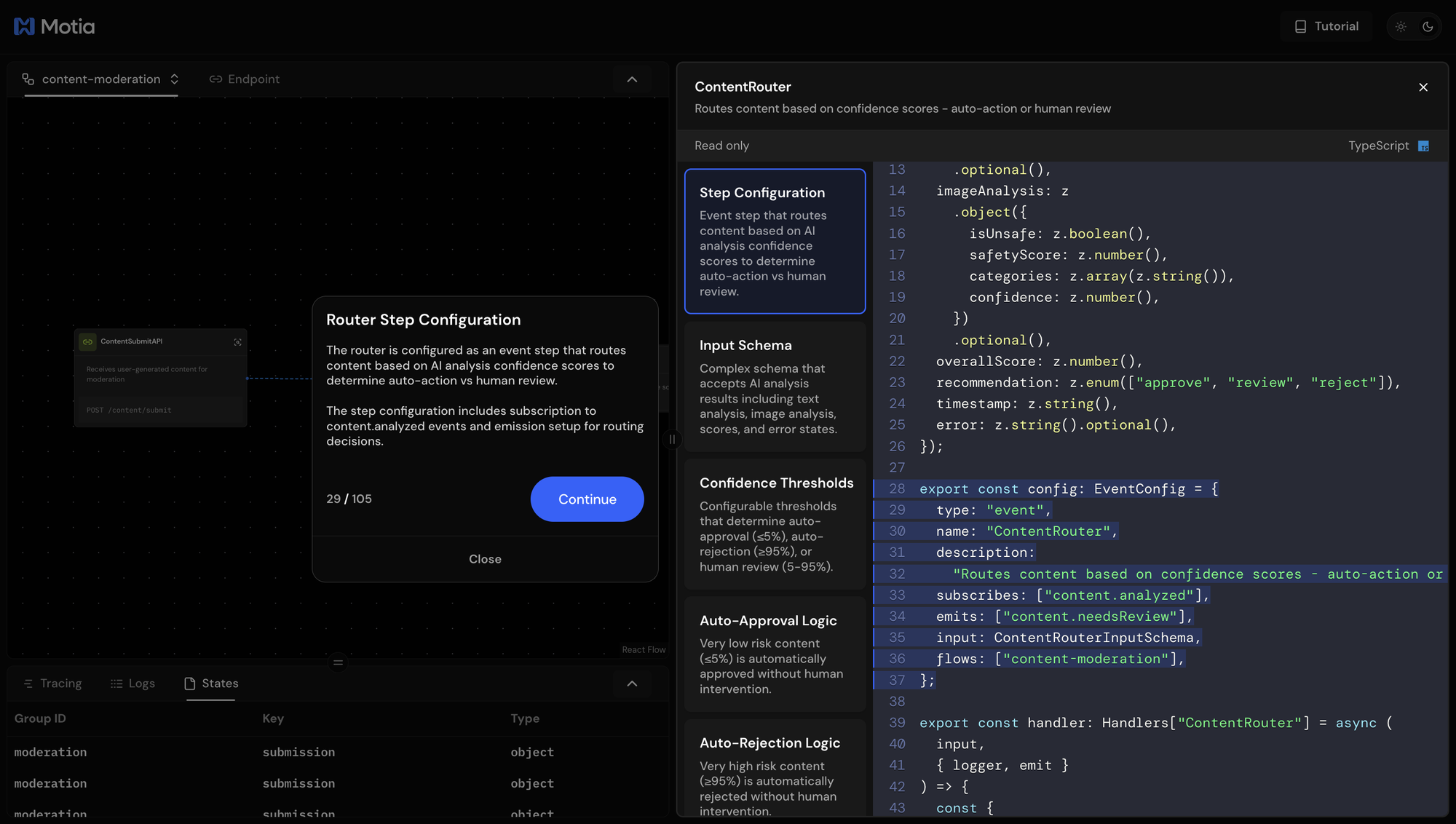The height and width of the screenshot is (824, 1456).
Task: Close the Router Step Configuration dialog
Action: [485, 559]
